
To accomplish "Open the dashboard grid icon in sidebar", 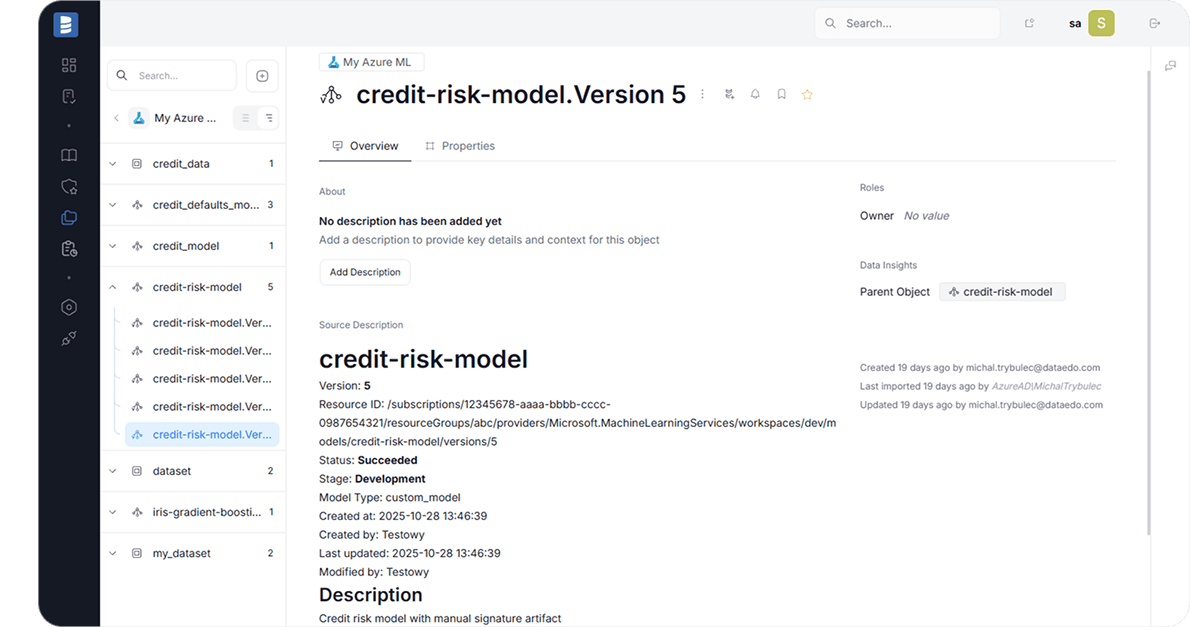I will tap(69, 65).
